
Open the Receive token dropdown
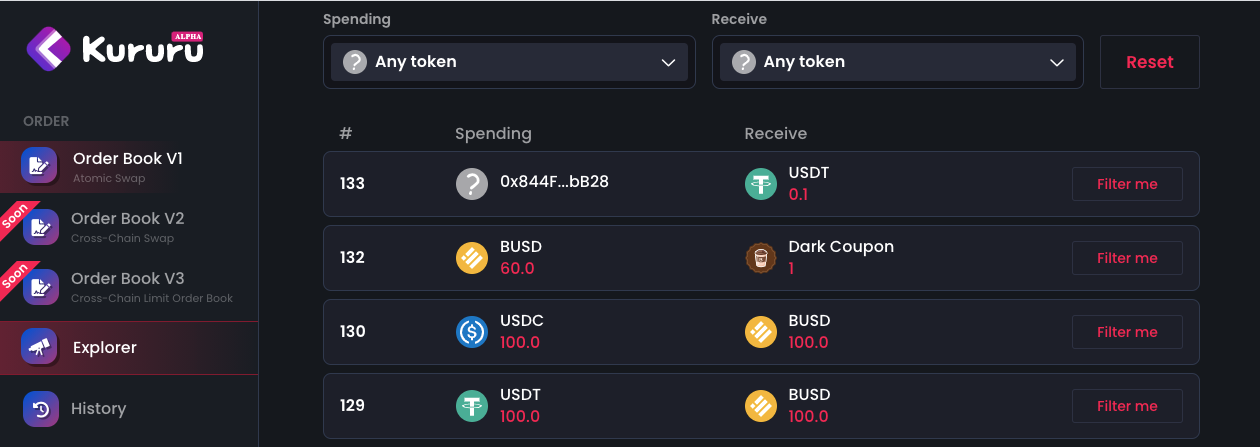[898, 62]
